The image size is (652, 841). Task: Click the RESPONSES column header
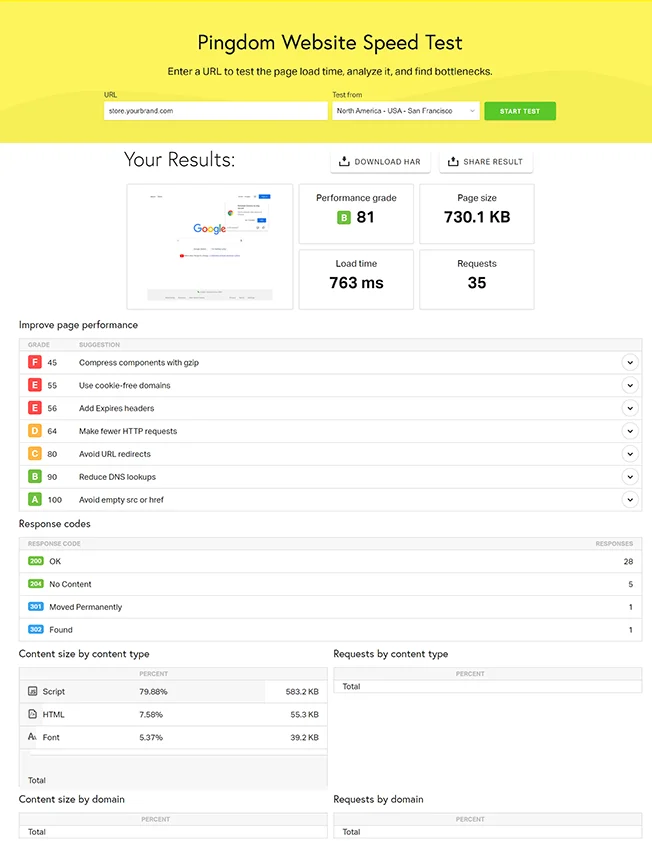[x=614, y=544]
